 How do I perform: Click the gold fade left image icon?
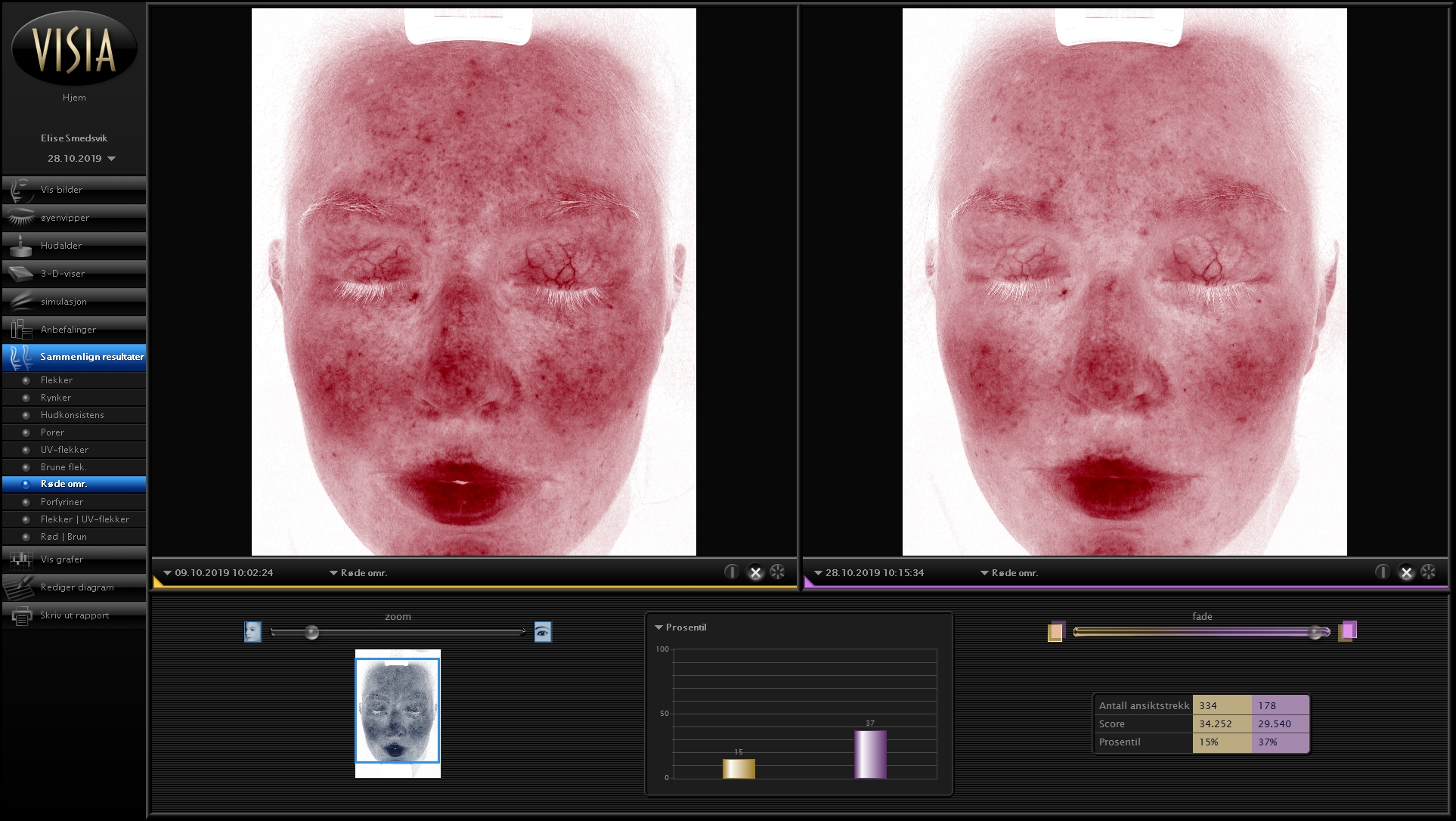1056,631
